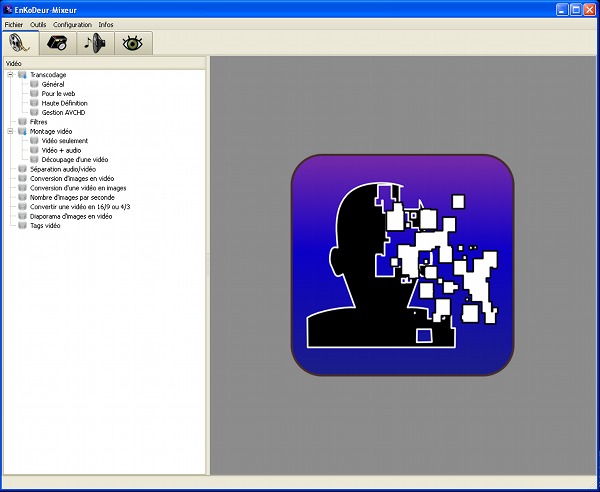Viewport: 600px width, 492px height.
Task: Select Vidéo + audio item
Action: 61,150
